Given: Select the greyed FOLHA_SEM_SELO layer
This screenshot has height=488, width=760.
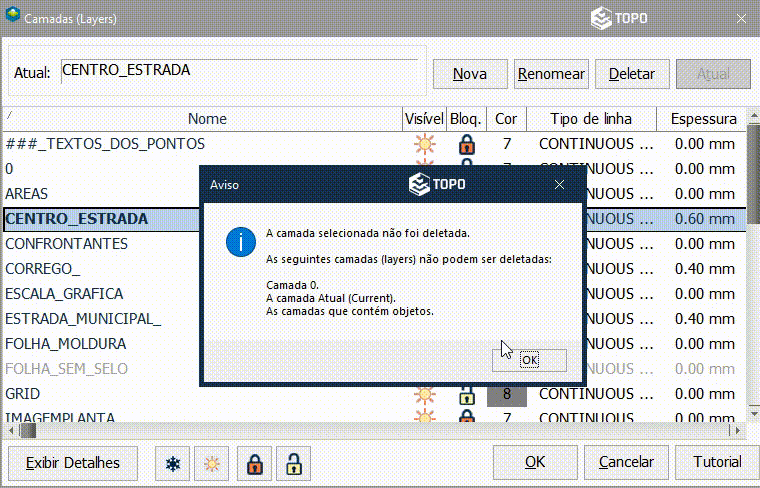Looking at the screenshot, I should 66,369.
